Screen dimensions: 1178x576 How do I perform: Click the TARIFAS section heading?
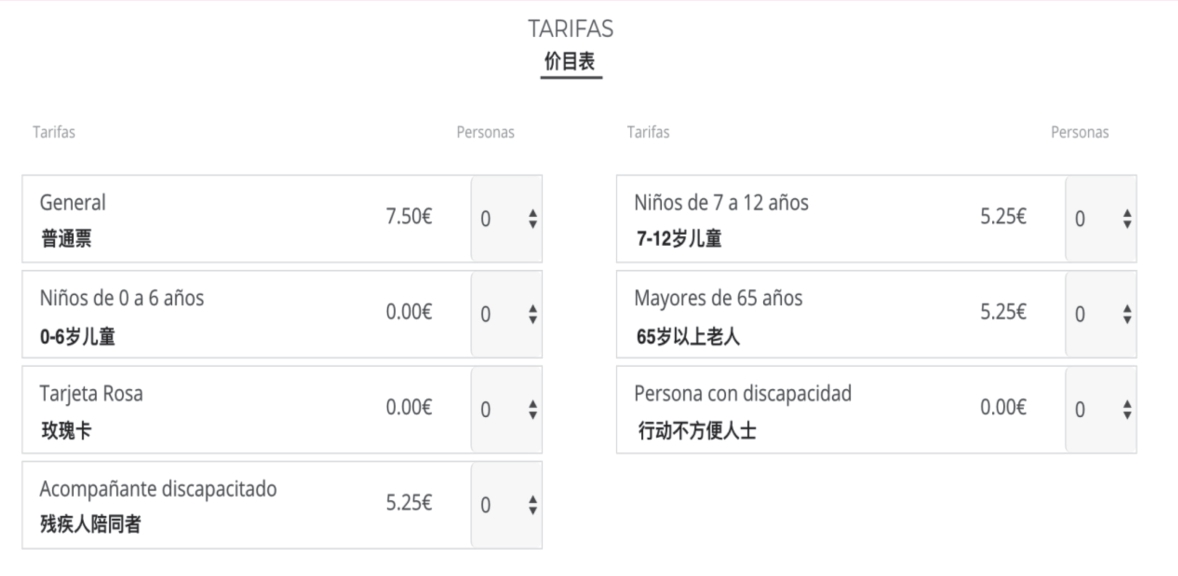pos(570,30)
